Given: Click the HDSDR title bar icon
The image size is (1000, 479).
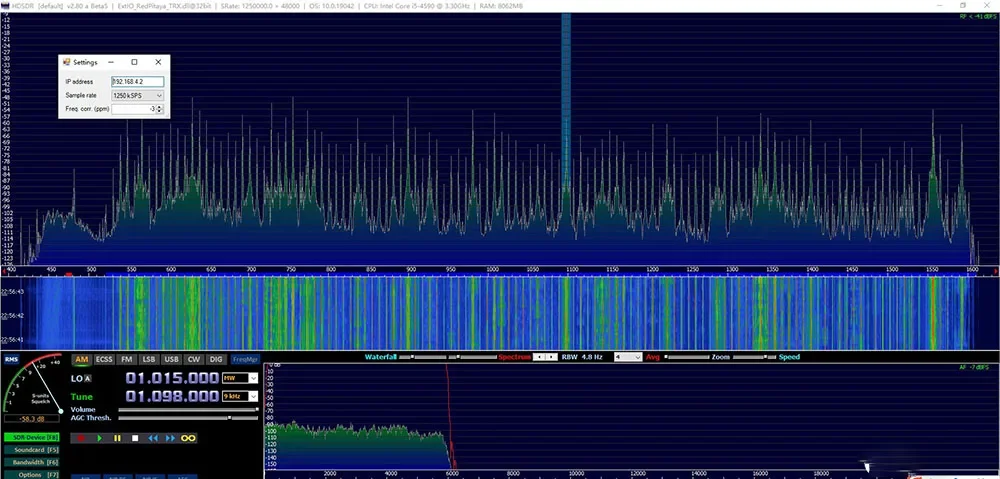Looking at the screenshot, I should click(5, 5).
